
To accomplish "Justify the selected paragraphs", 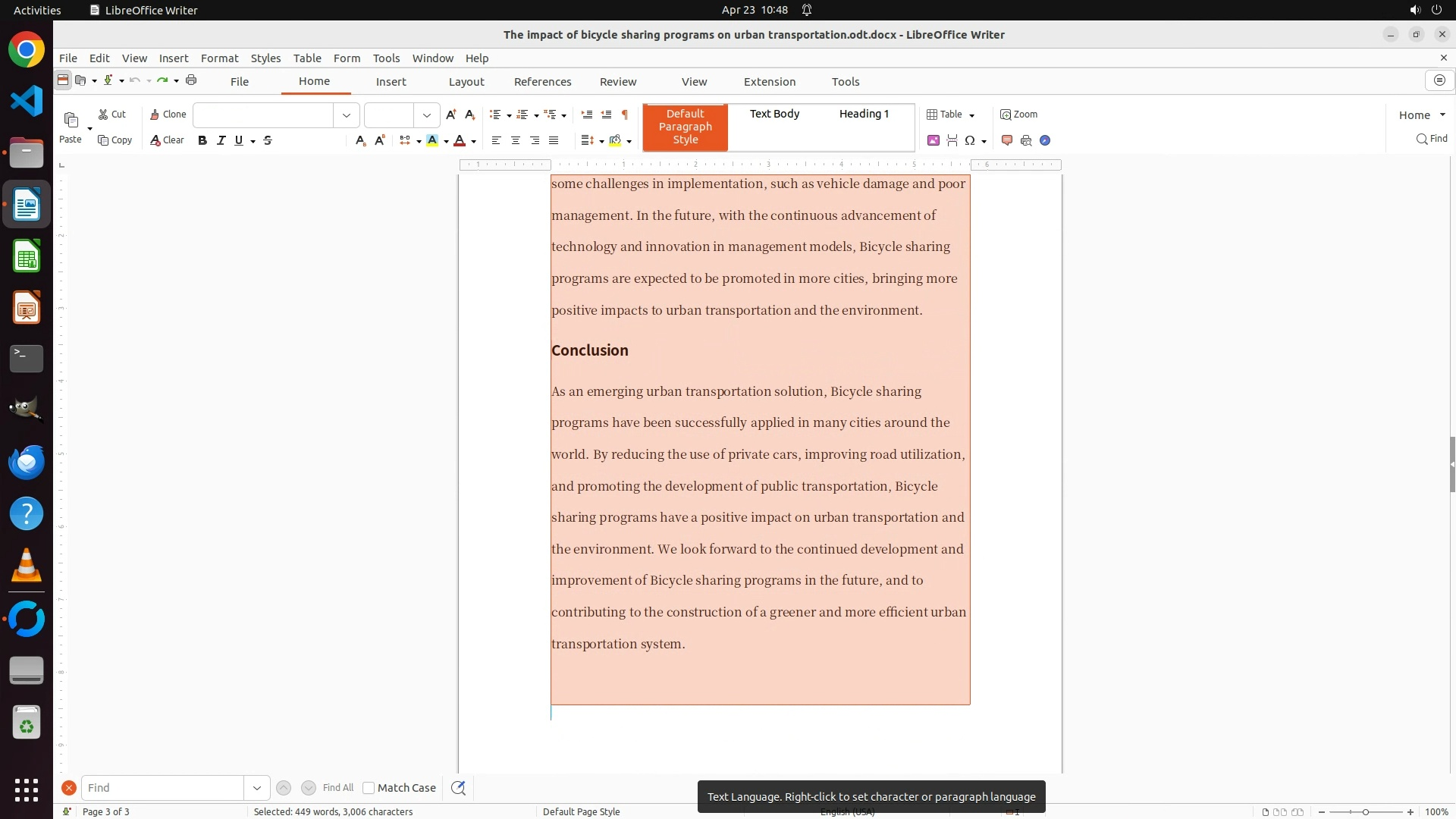I will (x=554, y=140).
